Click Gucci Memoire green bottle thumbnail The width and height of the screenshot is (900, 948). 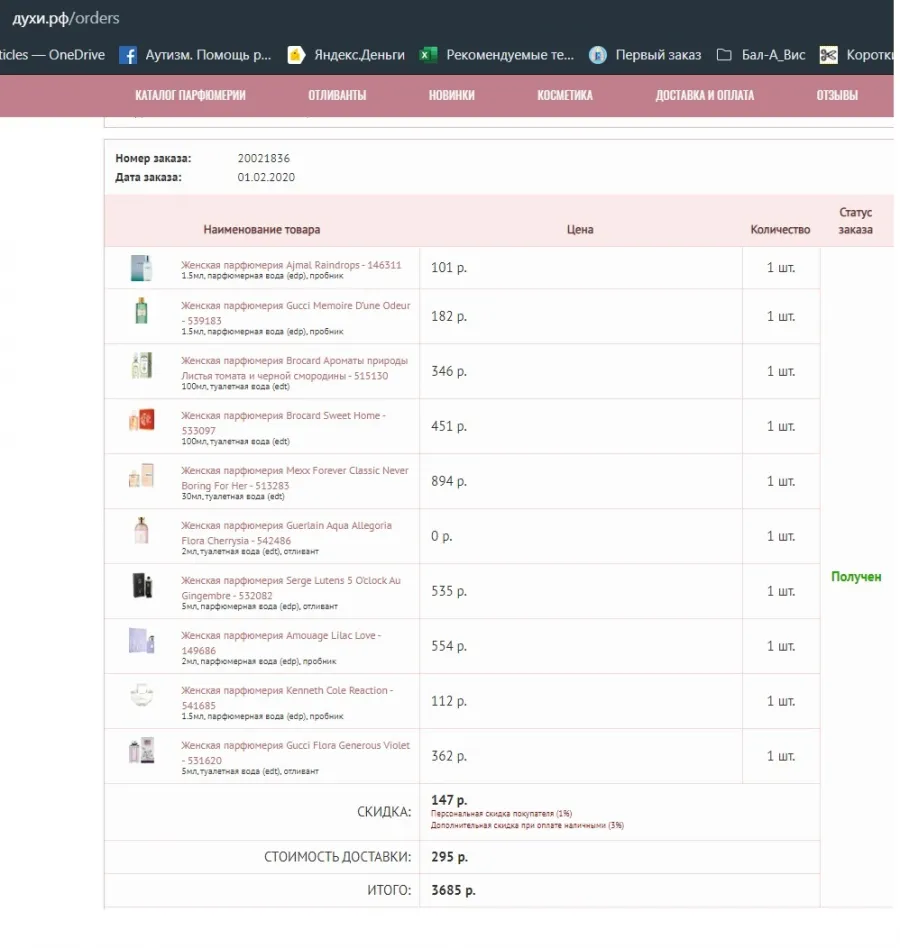click(141, 310)
